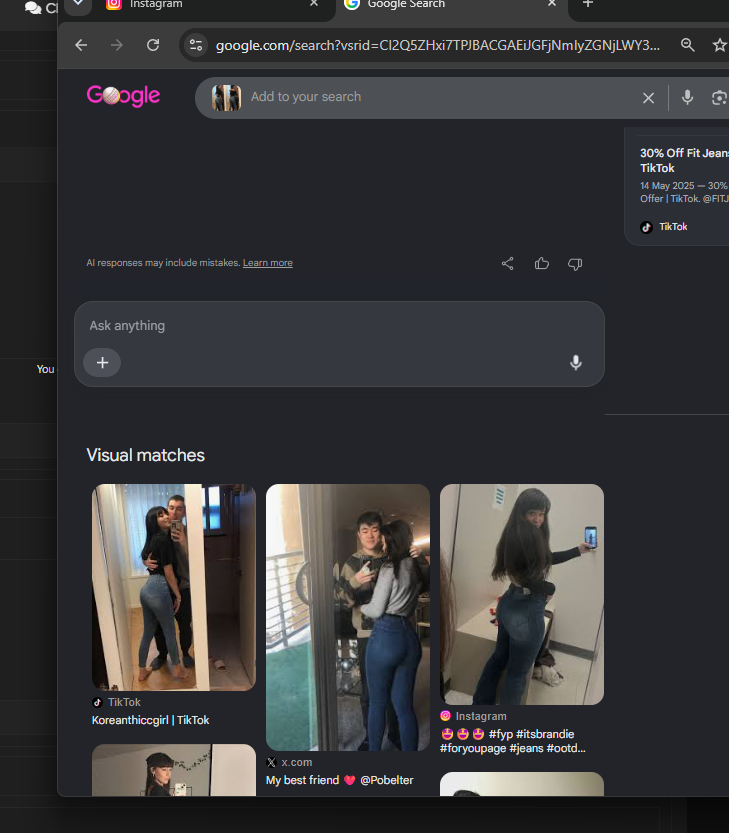729x833 pixels.
Task: Clear the search with the X icon
Action: click(x=648, y=98)
